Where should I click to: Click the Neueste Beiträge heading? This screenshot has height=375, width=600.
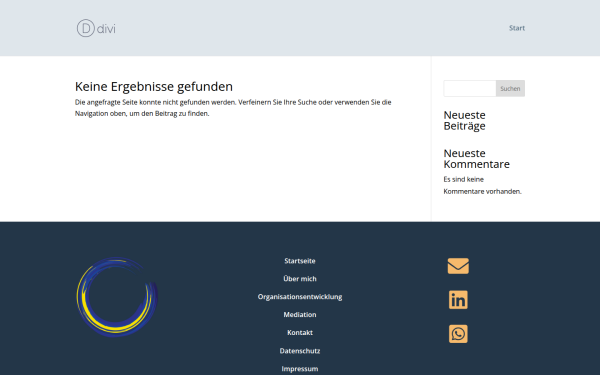(x=465, y=121)
